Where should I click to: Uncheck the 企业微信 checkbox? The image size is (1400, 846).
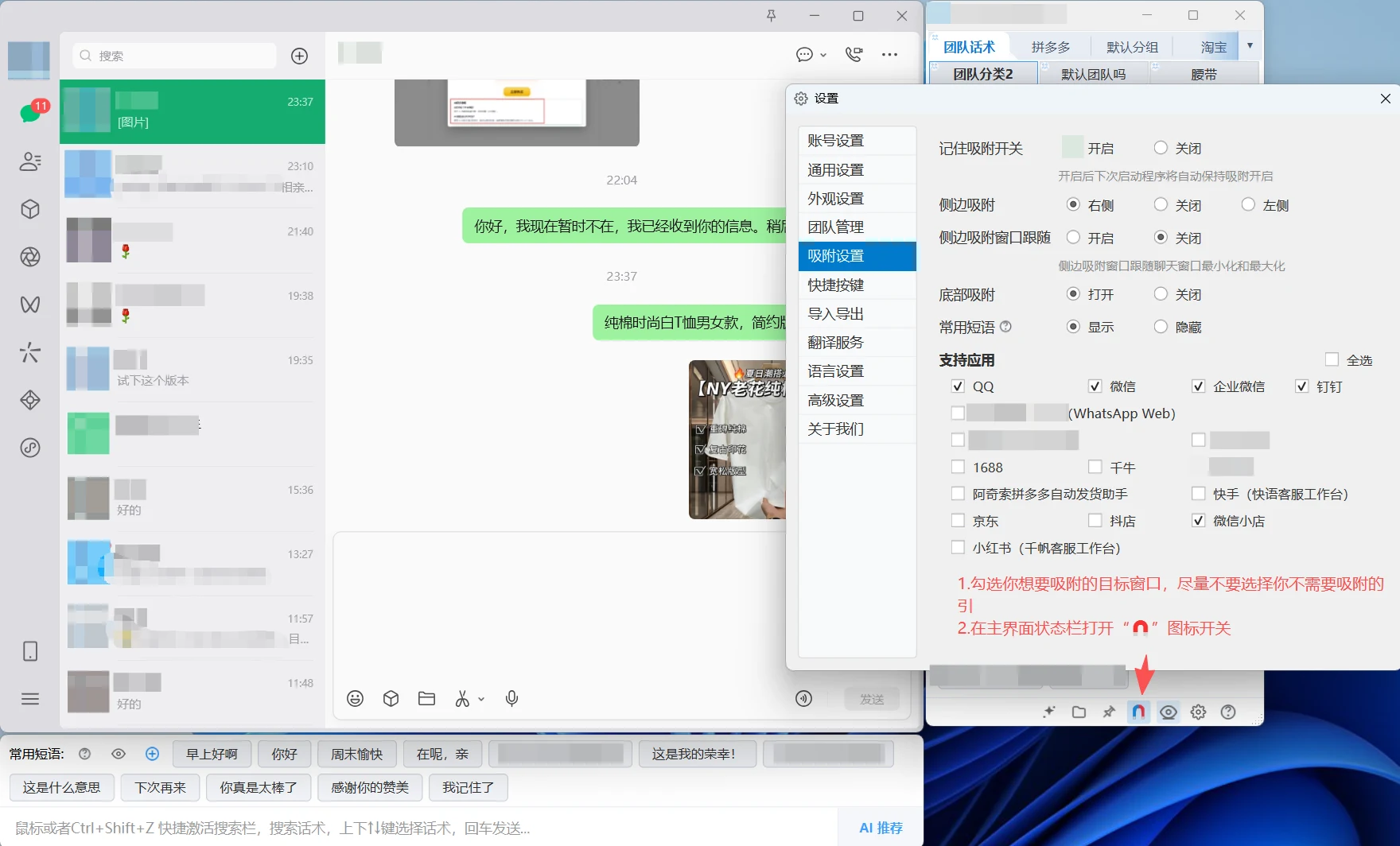tap(1198, 386)
